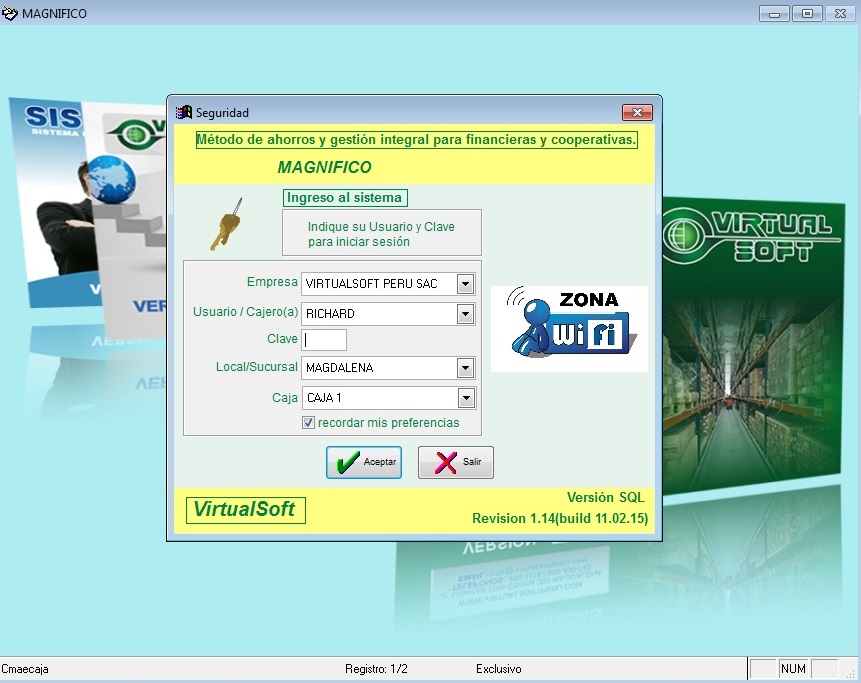Viewport: 861px width, 683px height.
Task: Maximize the MAGNIFICO main window
Action: click(x=807, y=13)
